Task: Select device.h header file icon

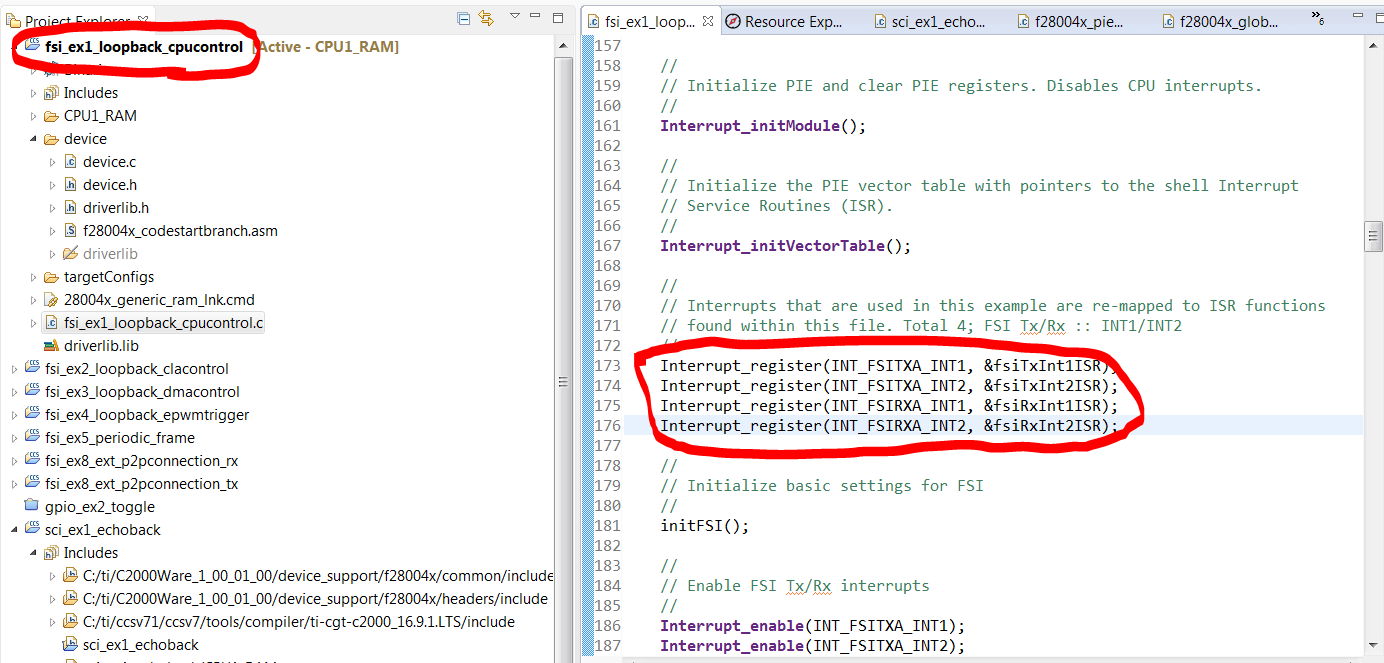Action: pos(71,185)
